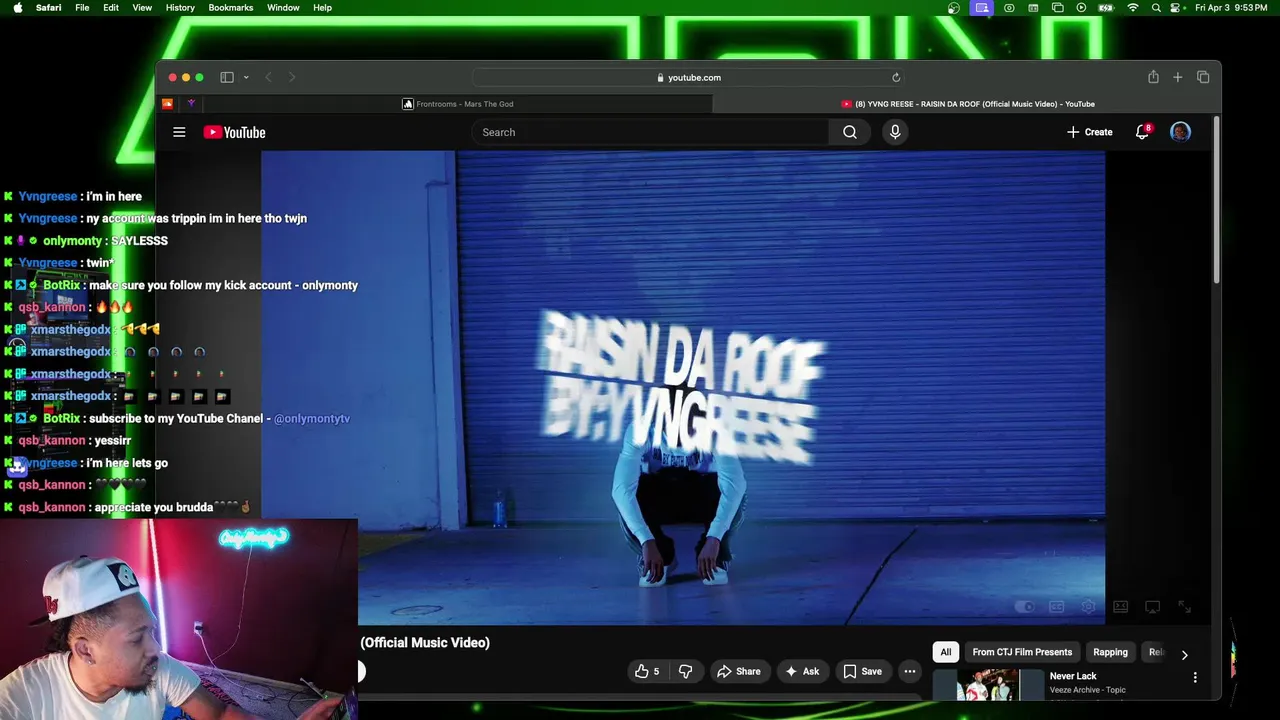Open the Apple menu
The width and height of the screenshot is (1280, 720).
coord(17,8)
